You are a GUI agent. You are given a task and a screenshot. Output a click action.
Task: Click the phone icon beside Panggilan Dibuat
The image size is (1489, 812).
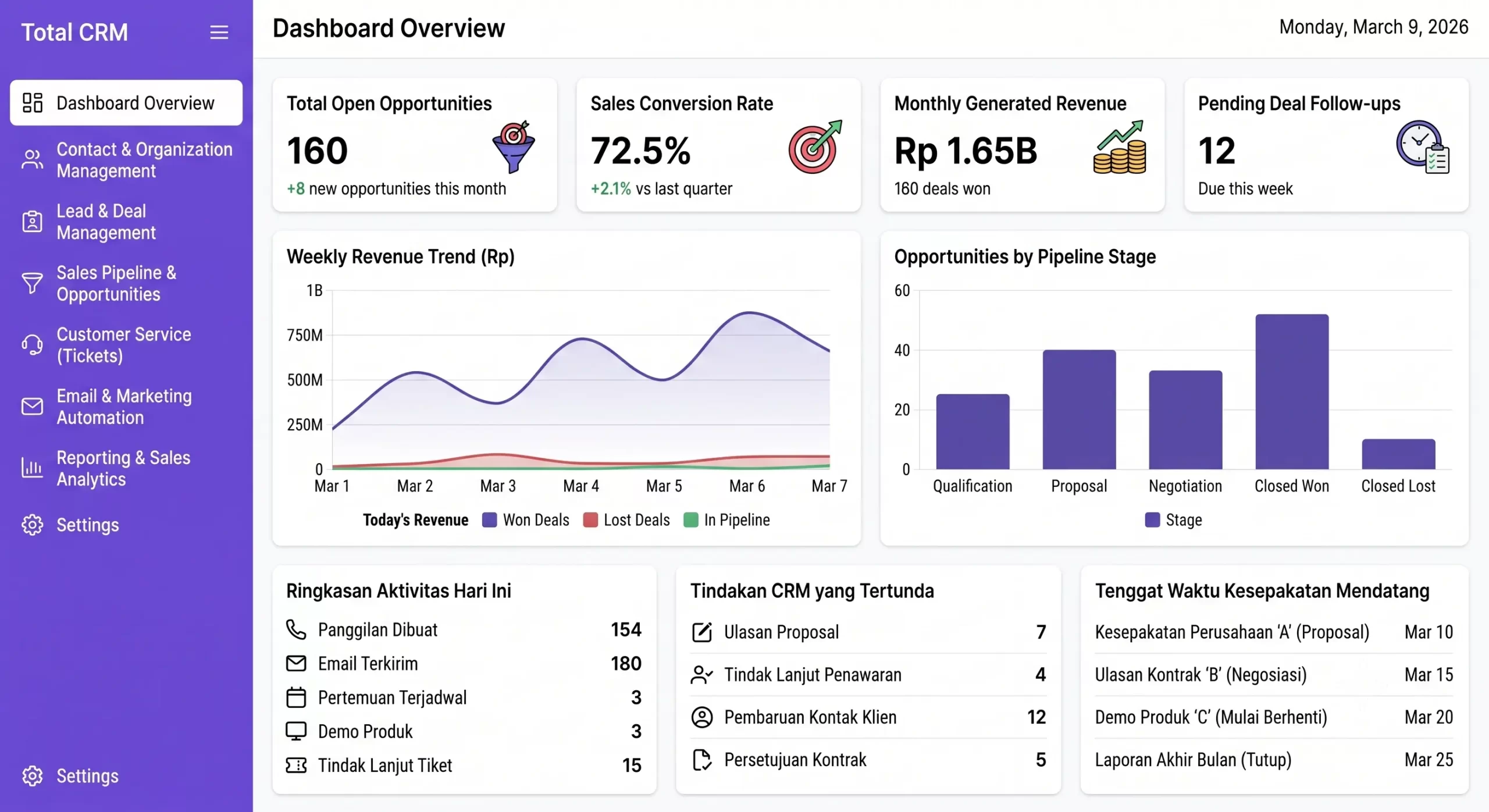(x=296, y=629)
